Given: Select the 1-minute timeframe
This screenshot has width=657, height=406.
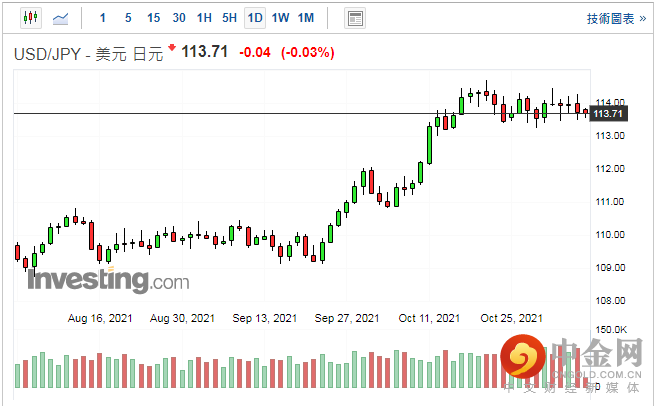Looking at the screenshot, I should point(103,18).
